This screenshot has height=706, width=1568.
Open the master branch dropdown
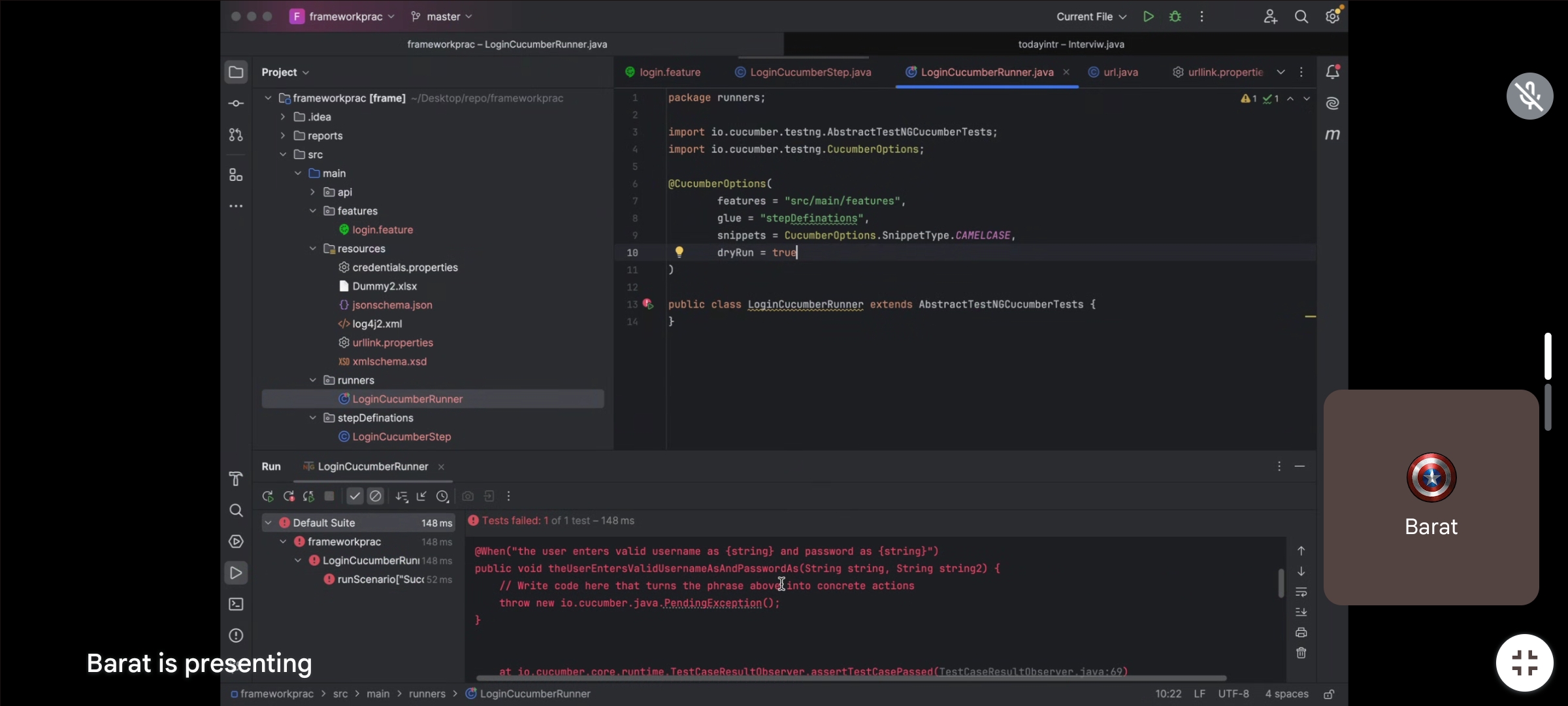click(x=441, y=16)
